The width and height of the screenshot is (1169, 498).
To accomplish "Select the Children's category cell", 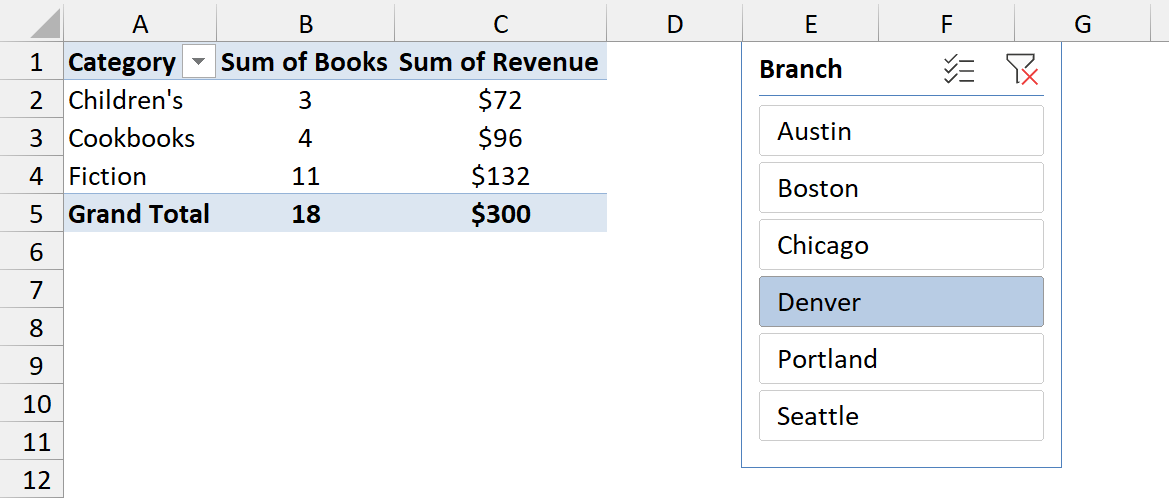I will 140,100.
